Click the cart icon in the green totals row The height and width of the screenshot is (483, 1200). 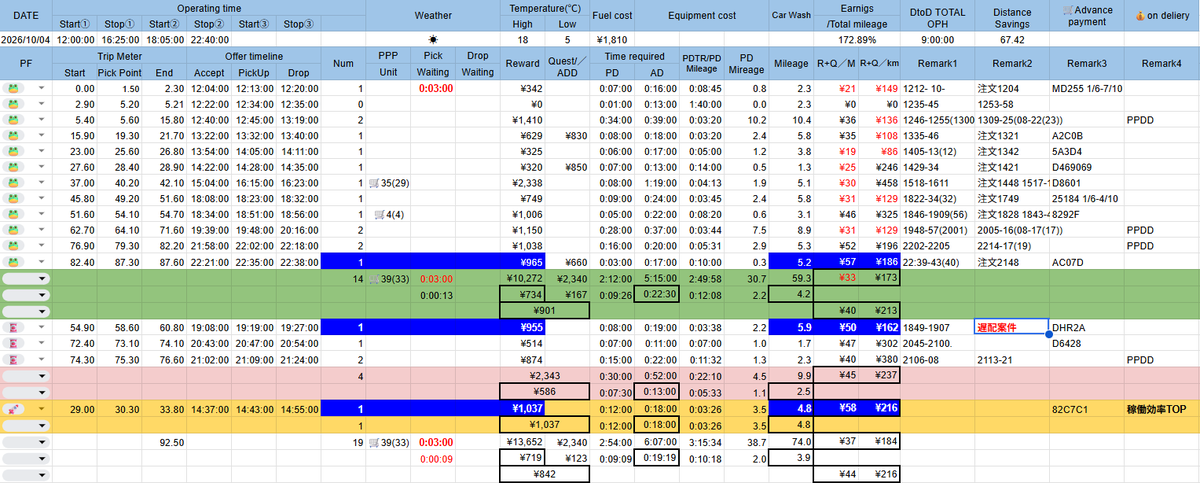(374, 278)
